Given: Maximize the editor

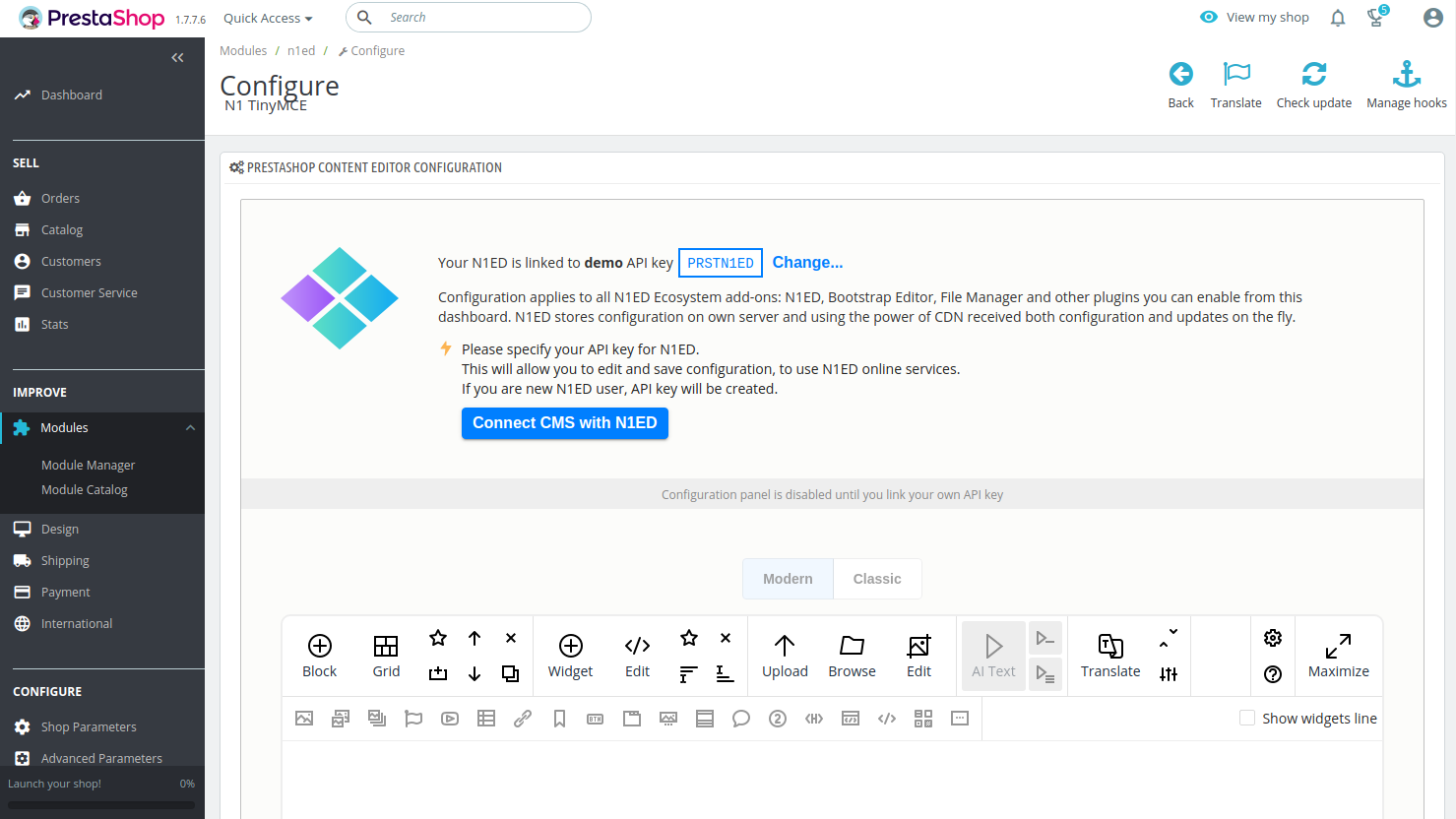Looking at the screenshot, I should click(x=1339, y=657).
